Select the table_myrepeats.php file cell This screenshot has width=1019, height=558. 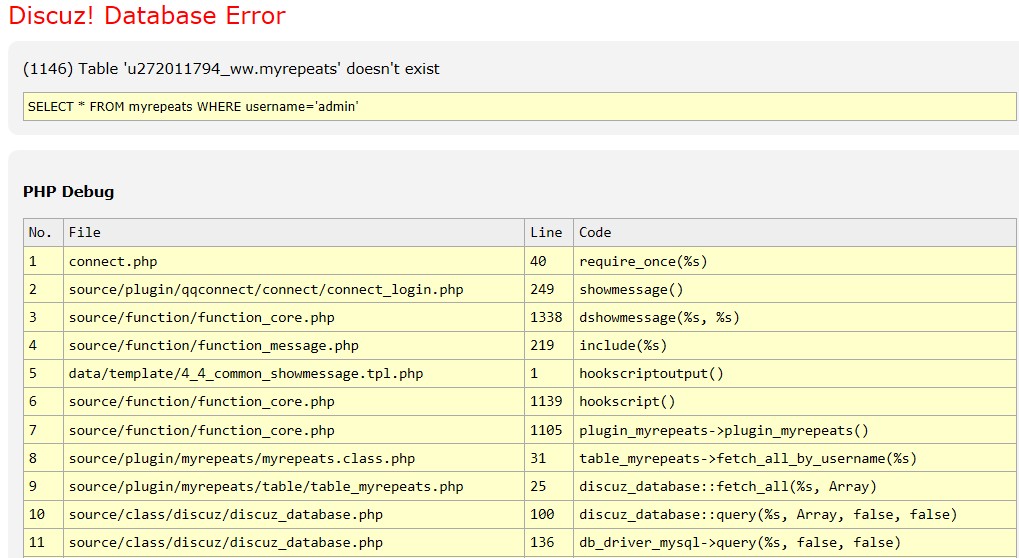pos(294,486)
